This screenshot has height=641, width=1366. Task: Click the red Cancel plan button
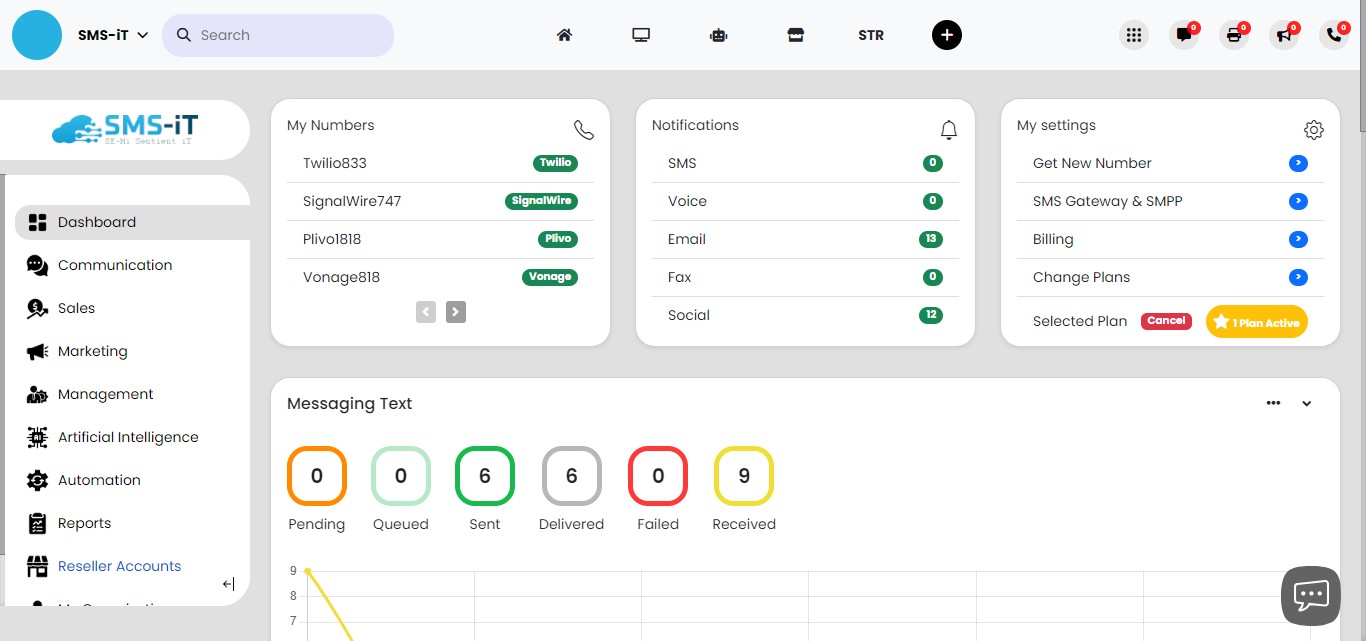coord(1166,321)
